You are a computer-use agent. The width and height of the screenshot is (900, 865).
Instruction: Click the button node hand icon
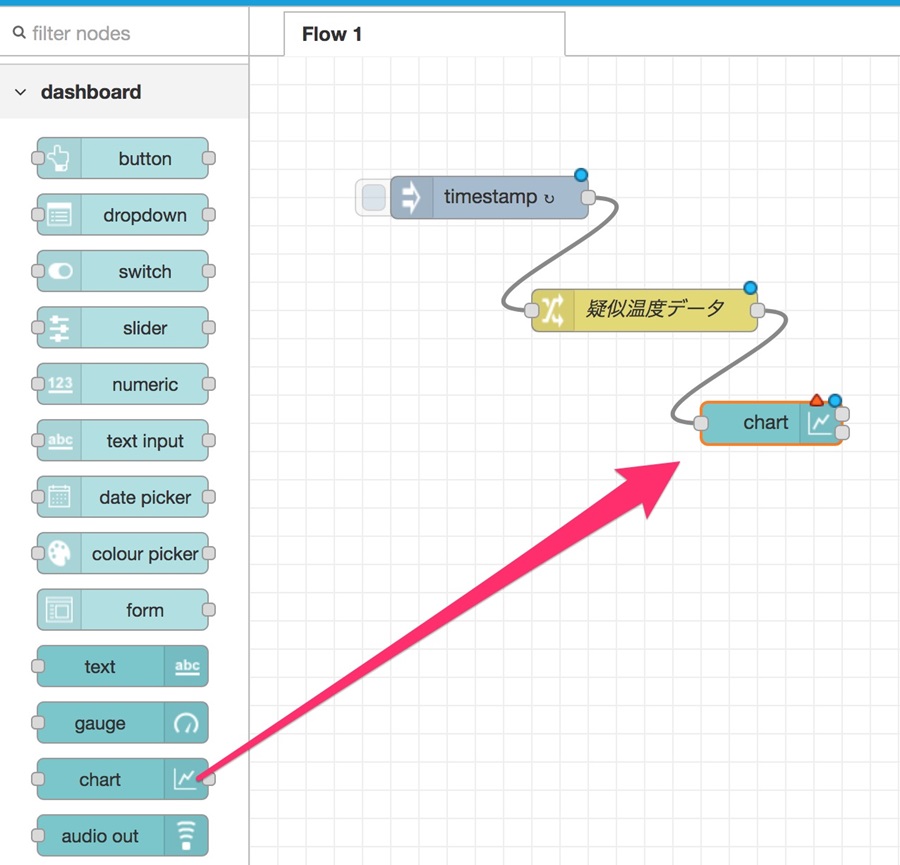click(x=59, y=158)
